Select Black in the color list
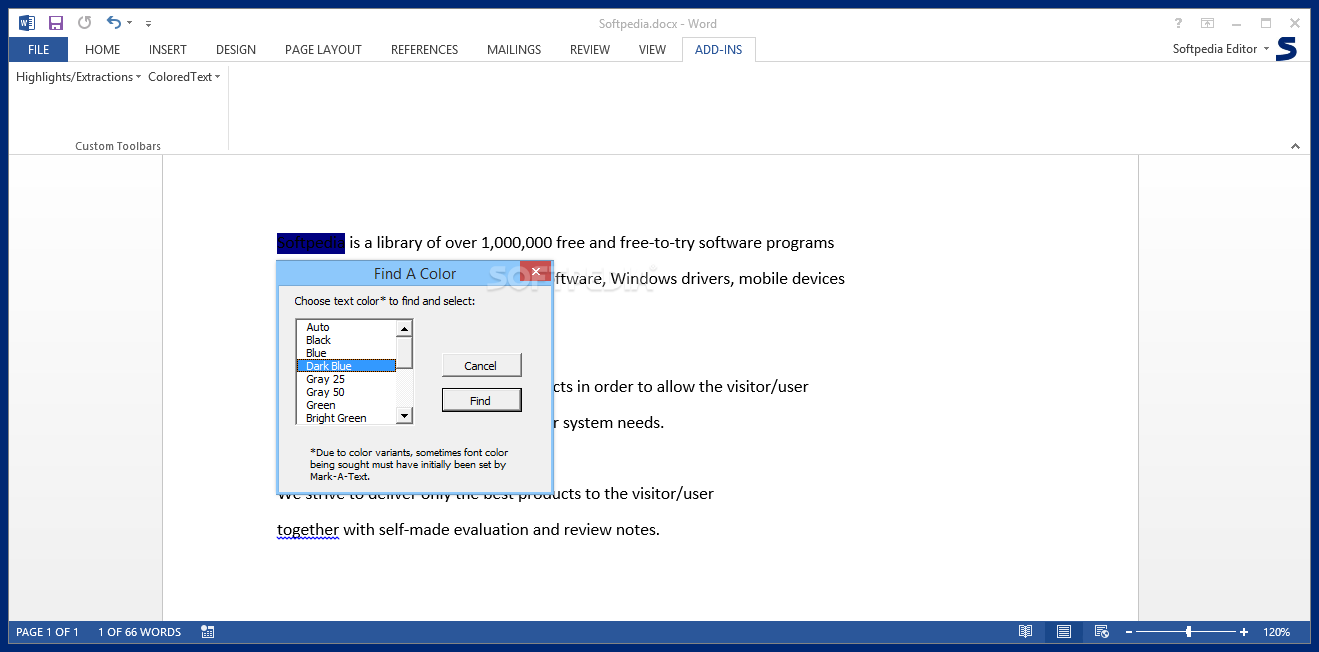The image size is (1319, 652). (x=346, y=340)
